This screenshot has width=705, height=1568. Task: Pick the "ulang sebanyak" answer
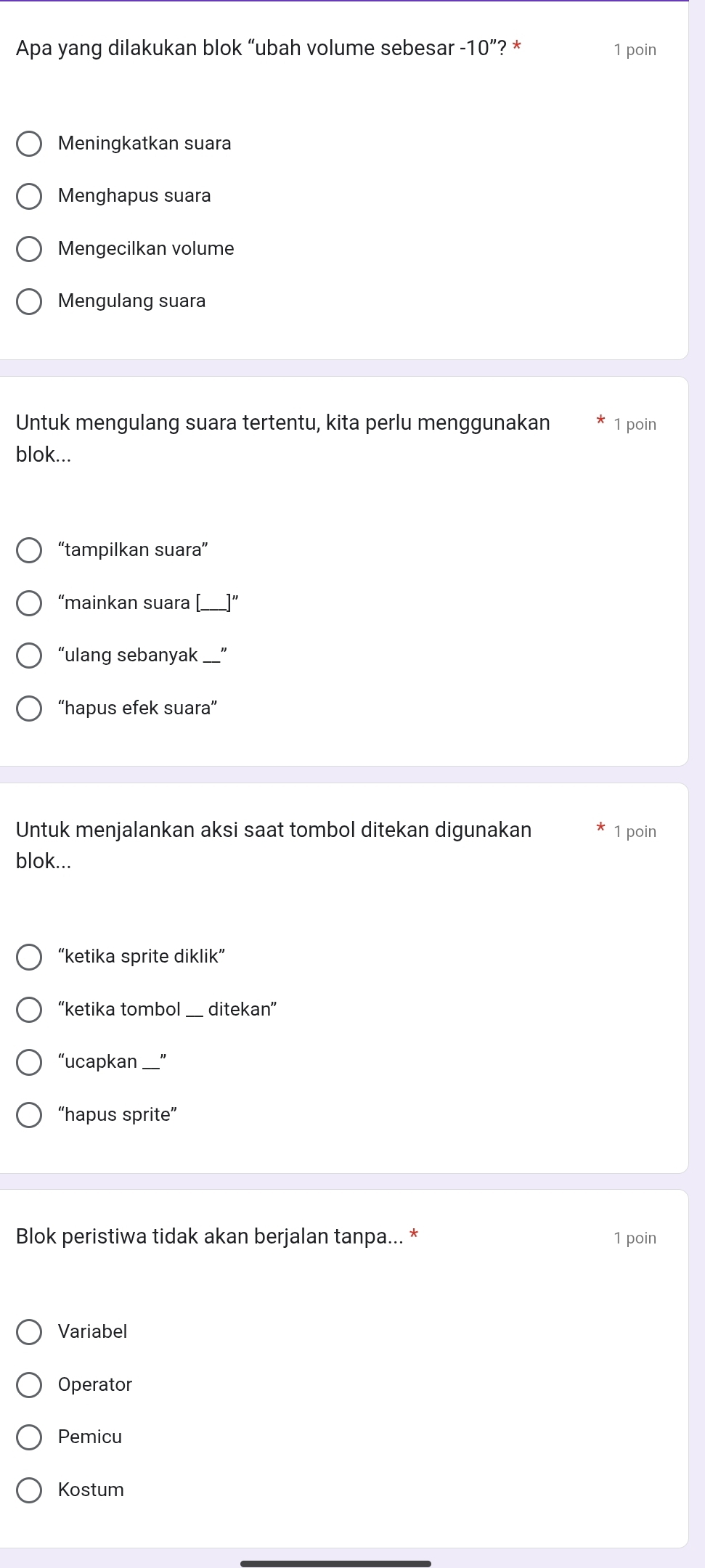[x=29, y=656]
